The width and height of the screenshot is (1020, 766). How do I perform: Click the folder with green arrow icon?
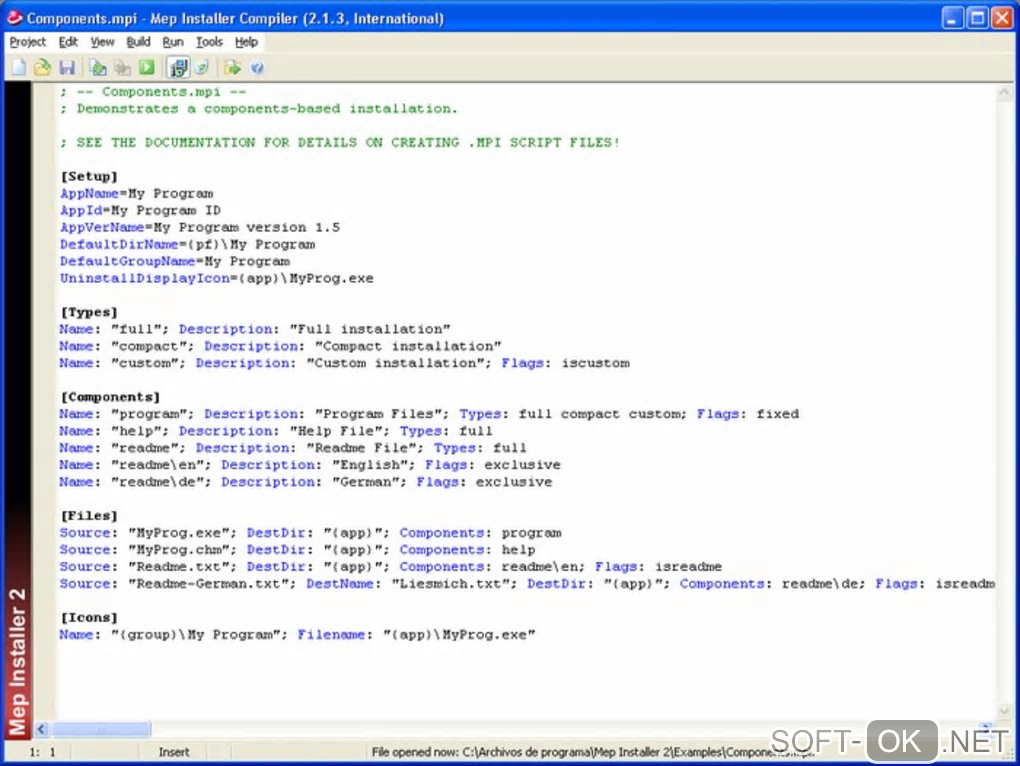[232, 68]
